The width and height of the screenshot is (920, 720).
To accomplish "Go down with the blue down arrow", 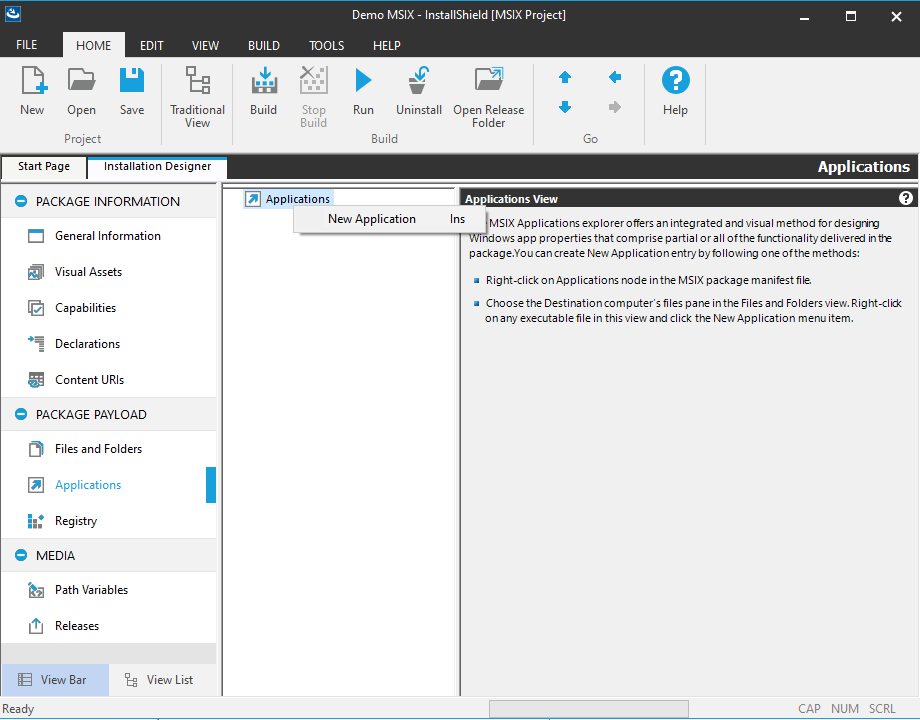I will click(565, 107).
